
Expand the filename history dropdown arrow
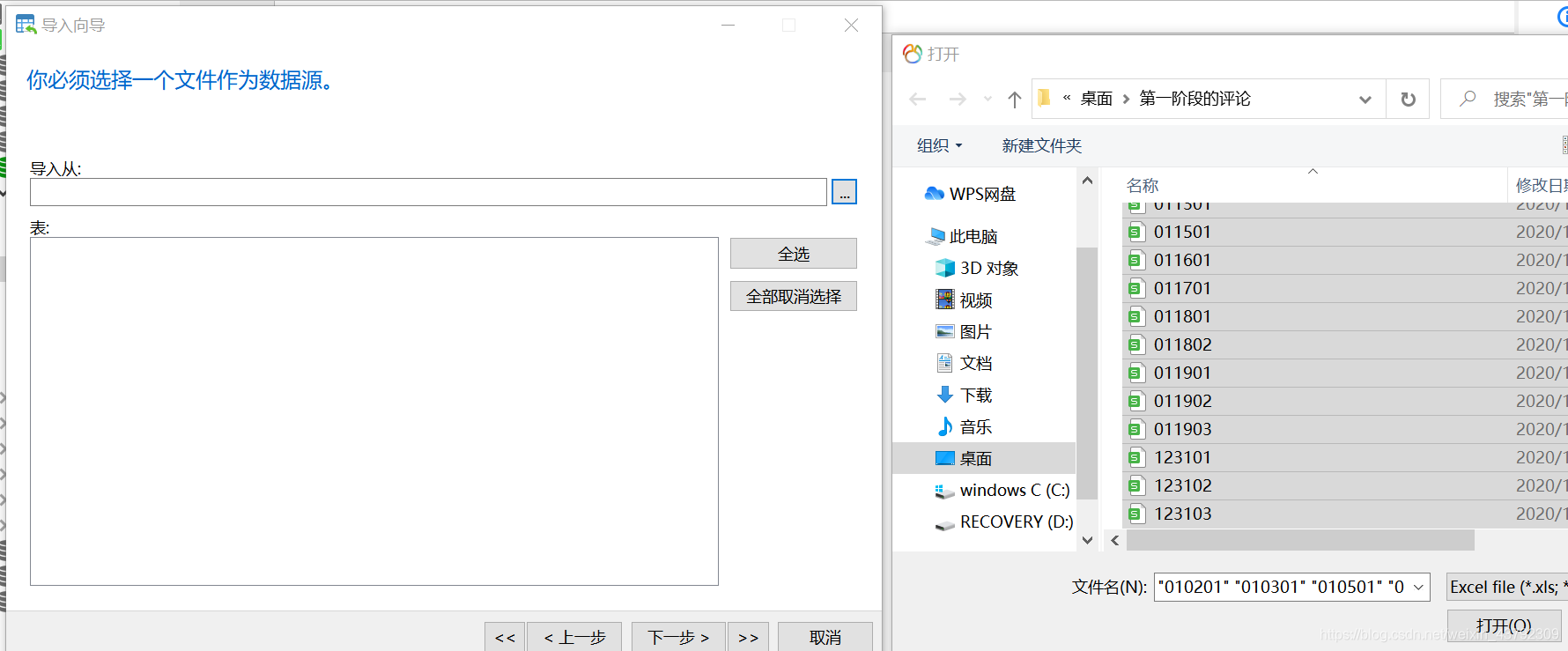click(1419, 587)
